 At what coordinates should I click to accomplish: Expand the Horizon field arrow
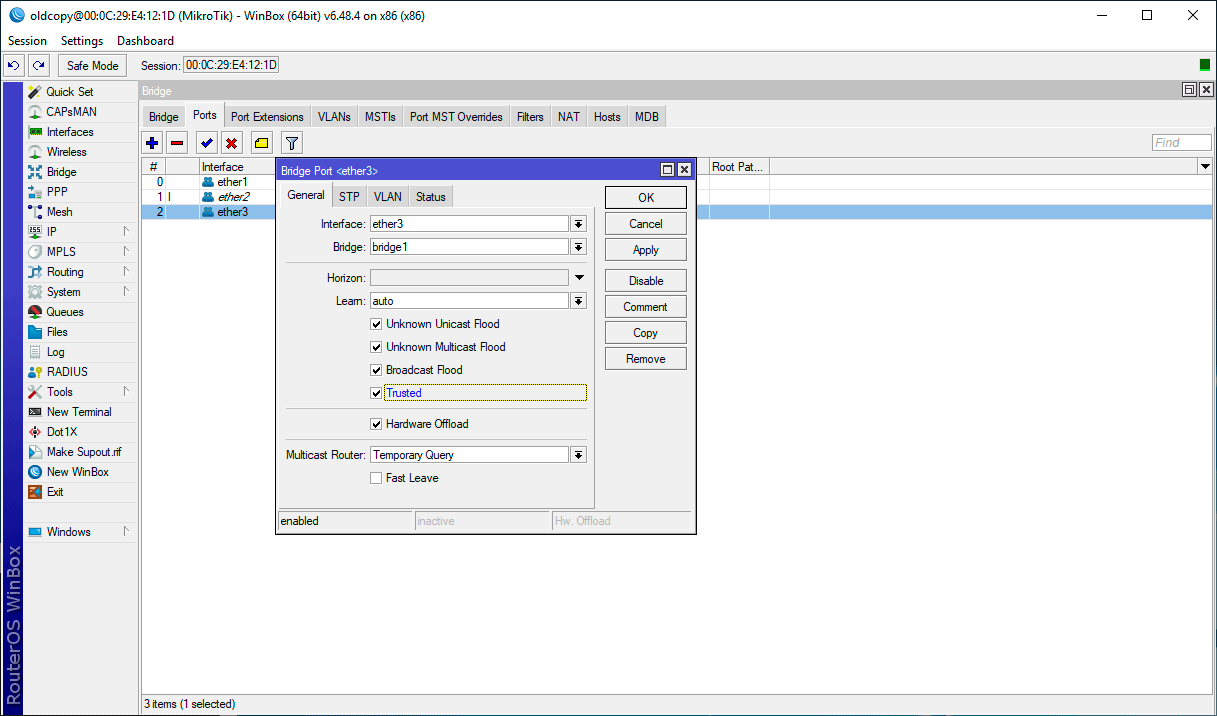(578, 277)
